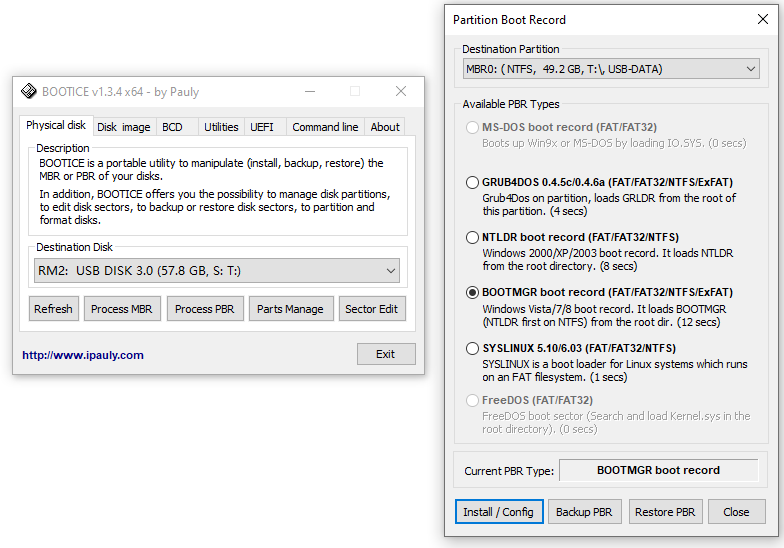Open Parts Manage
Viewport: 784px width, 548px height.
pyautogui.click(x=290, y=309)
